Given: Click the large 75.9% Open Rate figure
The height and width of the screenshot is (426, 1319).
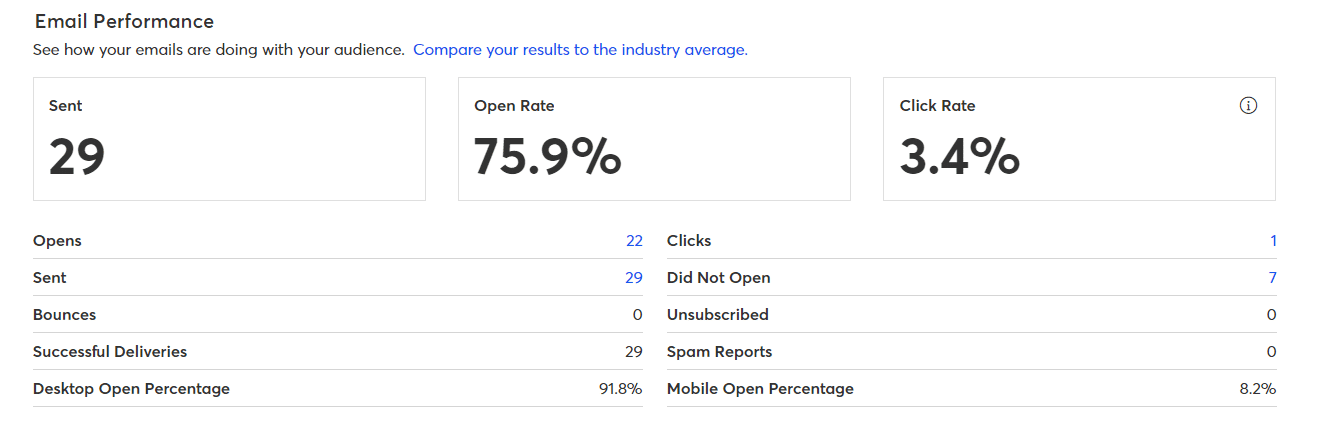Looking at the screenshot, I should (547, 156).
